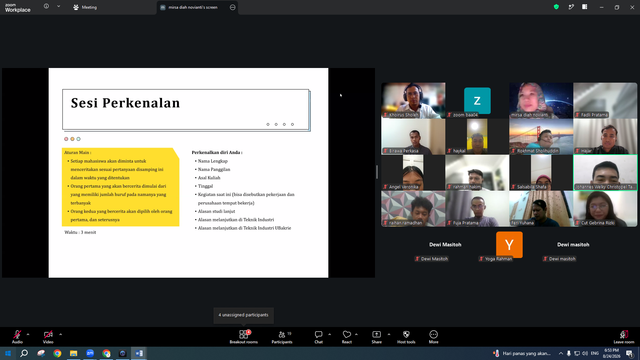Select Johannes Welky's highlighted video tile
The image size is (640, 360).
click(x=605, y=172)
